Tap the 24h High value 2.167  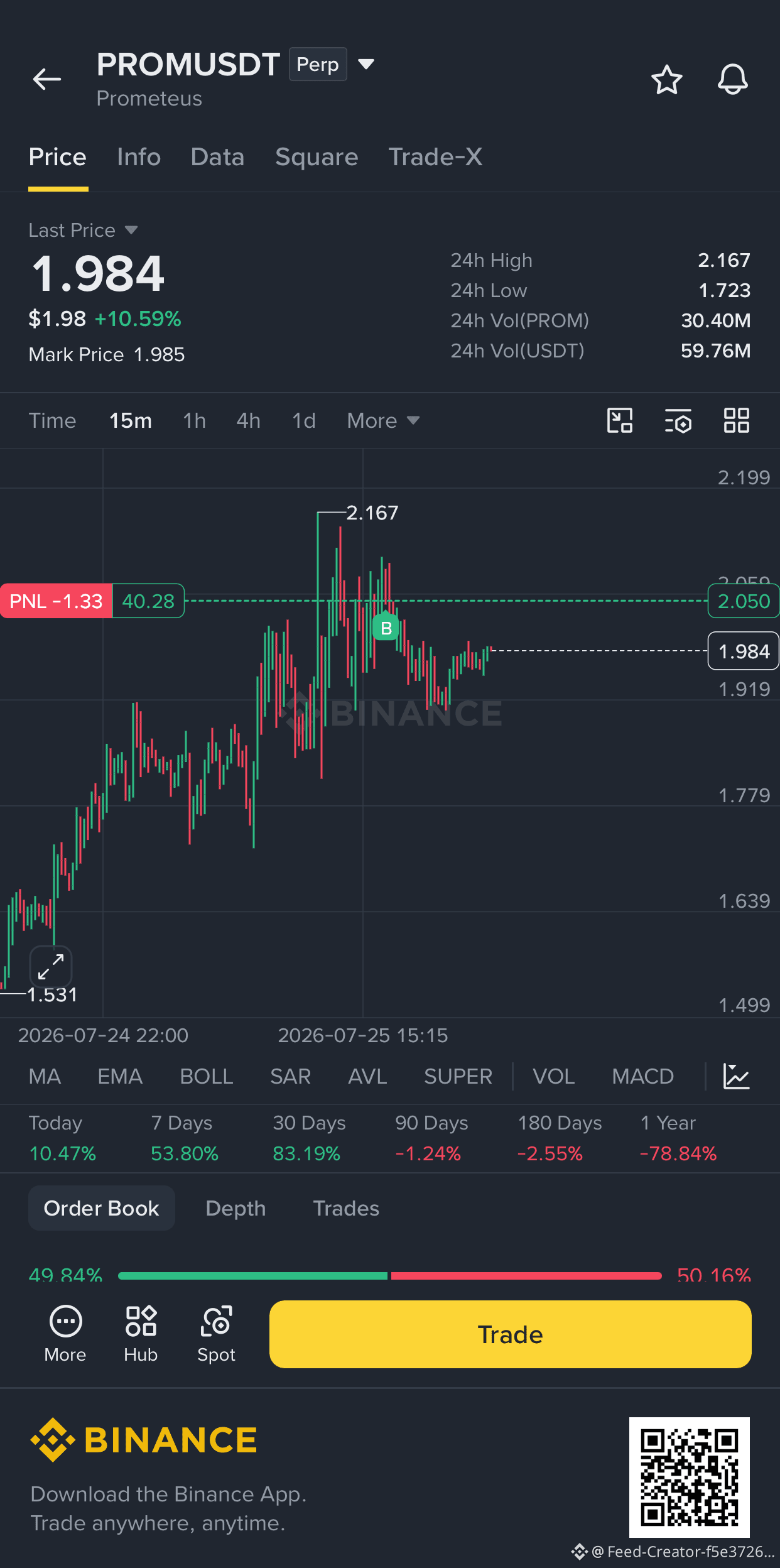click(724, 260)
